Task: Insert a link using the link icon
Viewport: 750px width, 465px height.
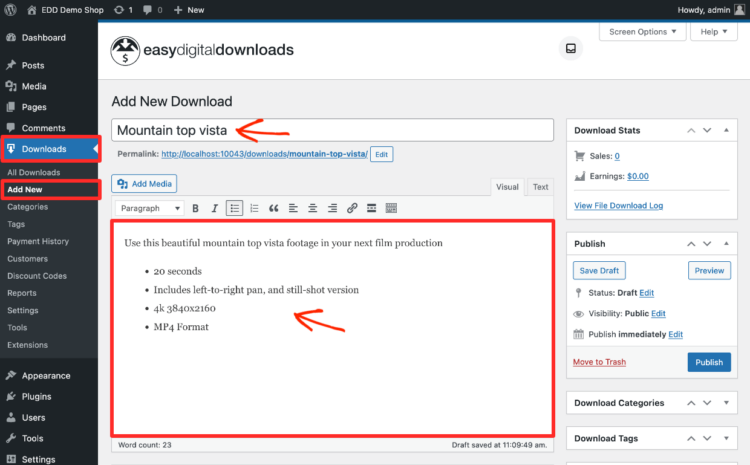Action: pyautogui.click(x=352, y=208)
